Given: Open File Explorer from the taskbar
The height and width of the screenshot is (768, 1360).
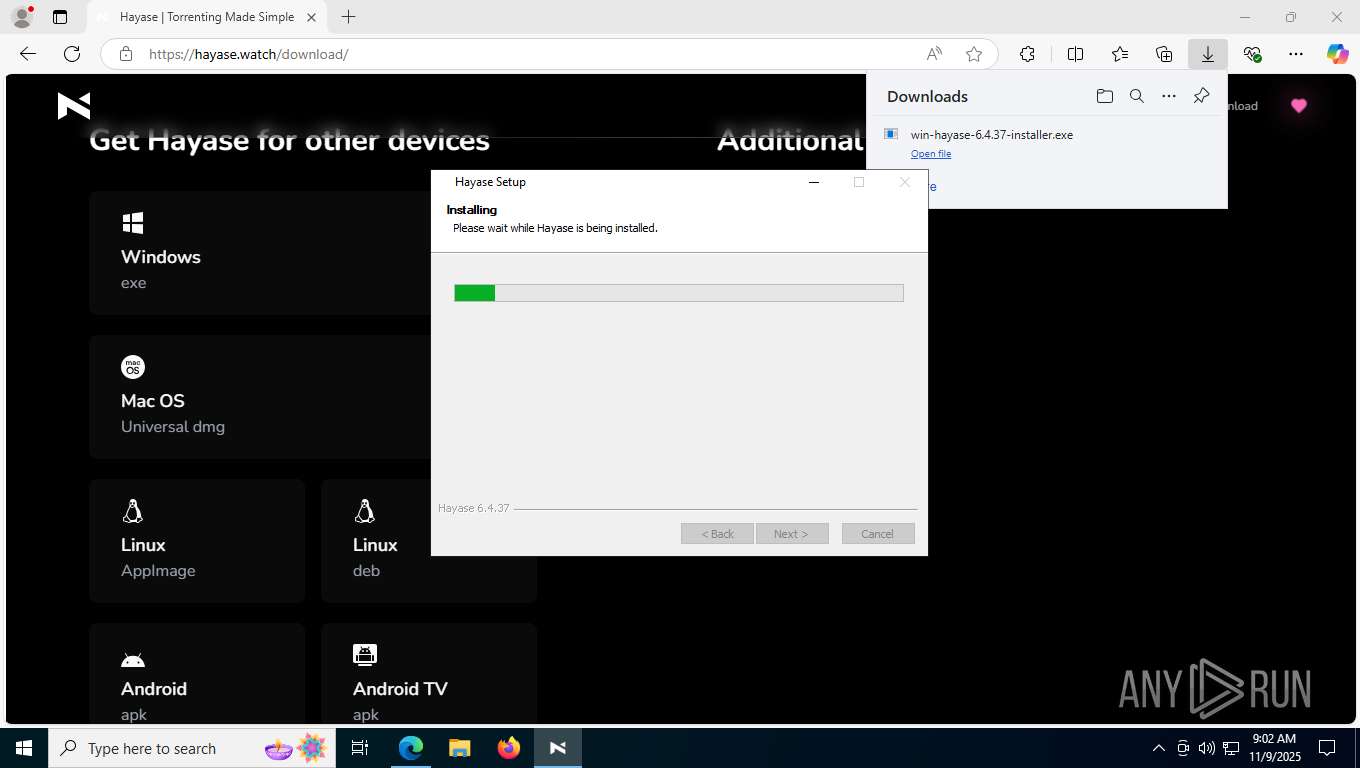Looking at the screenshot, I should [459, 748].
